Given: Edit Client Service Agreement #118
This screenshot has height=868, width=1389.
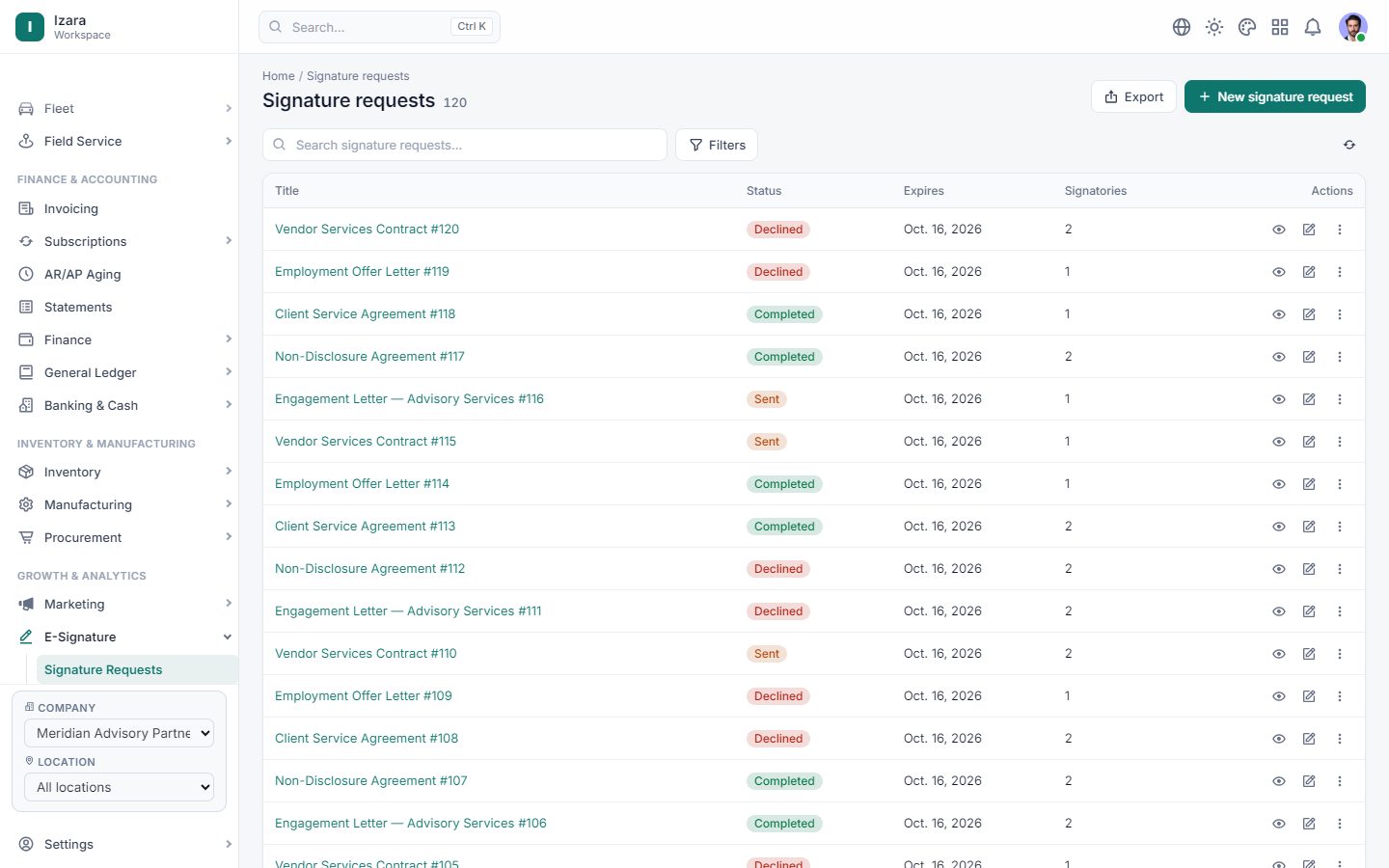Looking at the screenshot, I should [x=1309, y=314].
